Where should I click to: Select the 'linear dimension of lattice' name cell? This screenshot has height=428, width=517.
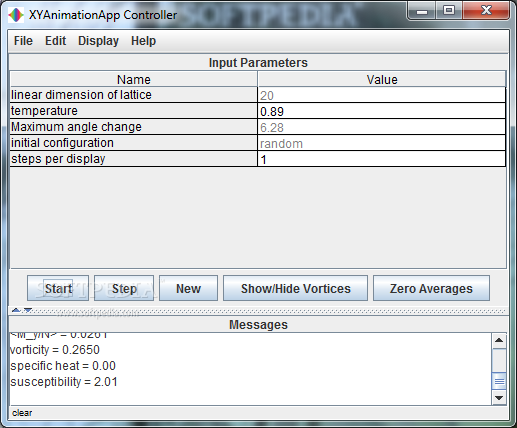(x=134, y=95)
